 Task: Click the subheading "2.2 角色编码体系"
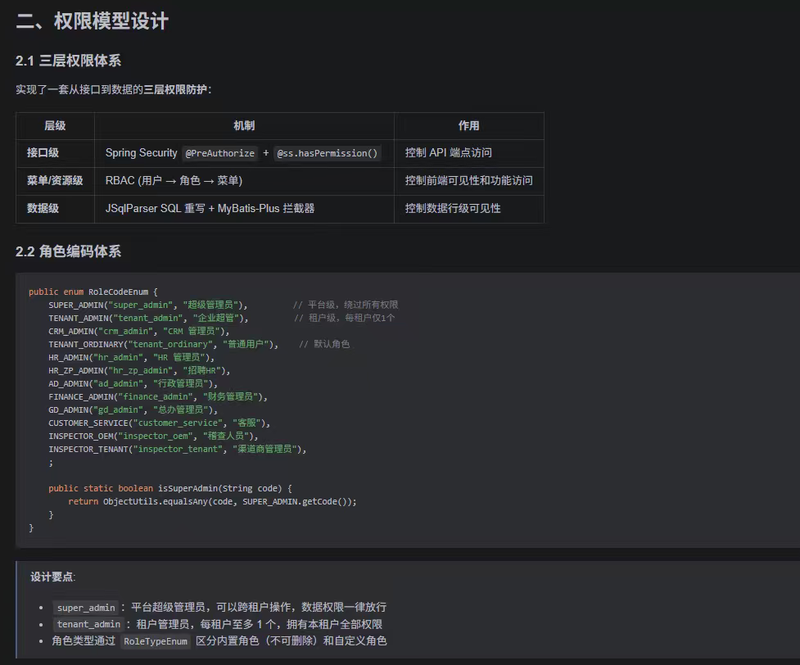[68, 252]
